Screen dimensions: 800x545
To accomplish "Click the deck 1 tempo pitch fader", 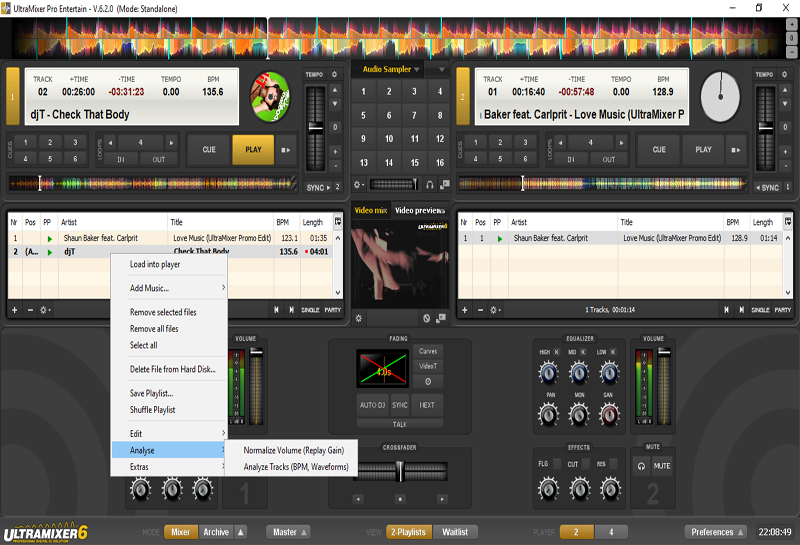I will point(316,127).
